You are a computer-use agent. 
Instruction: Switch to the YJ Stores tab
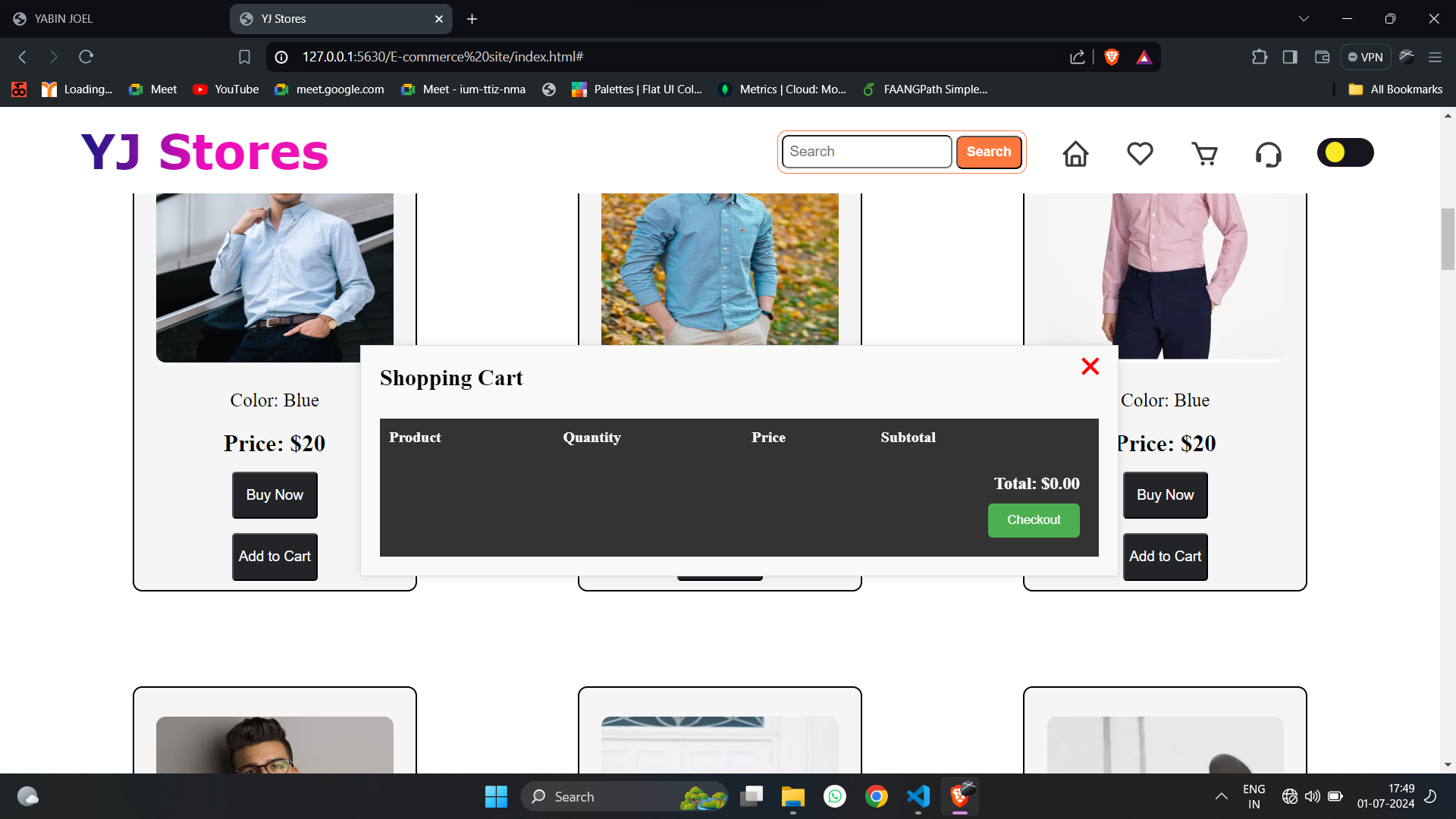tap(334, 18)
